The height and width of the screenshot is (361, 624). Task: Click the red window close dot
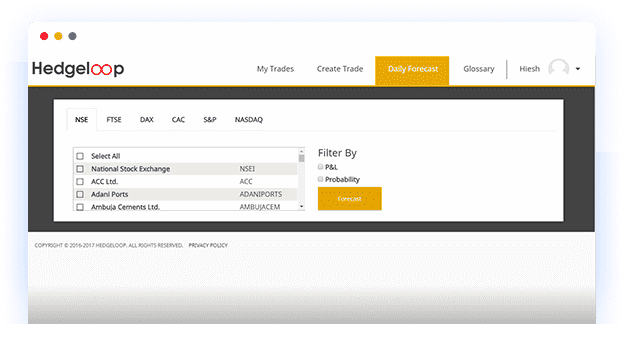pyautogui.click(x=44, y=36)
